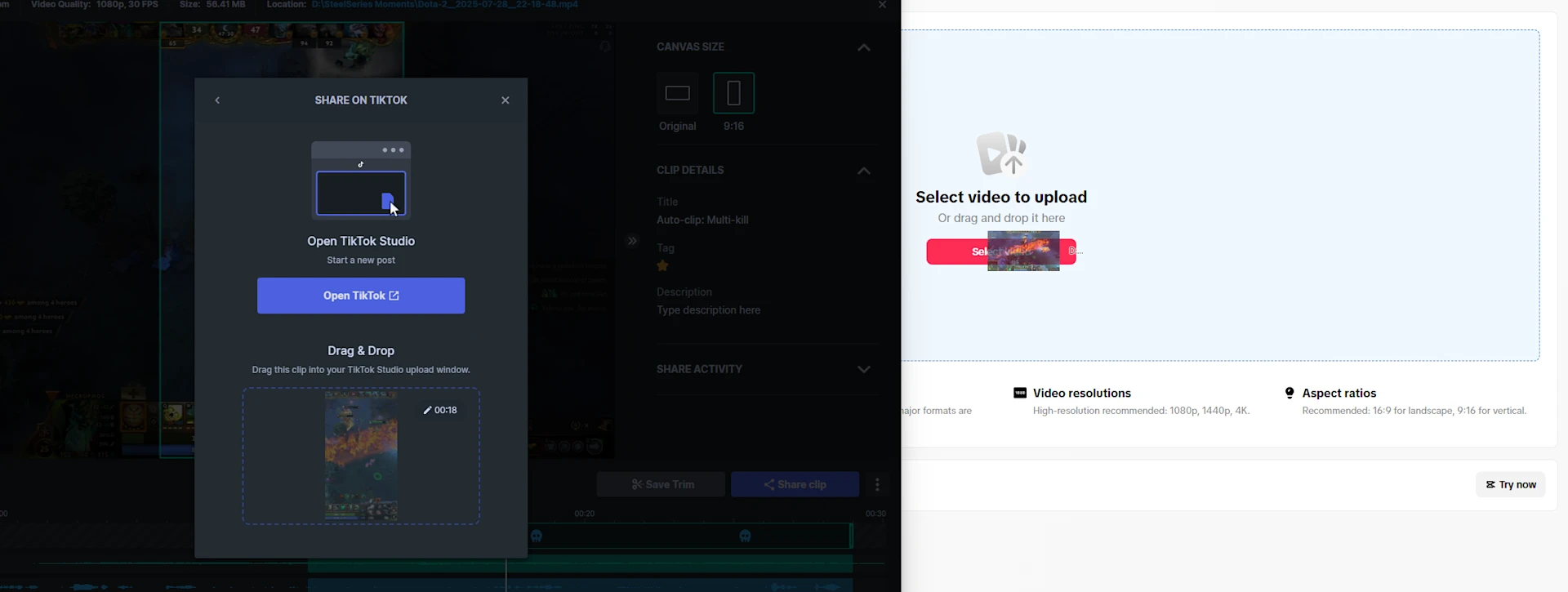Click the second skull marker on timeline
1568x592 pixels.
click(x=745, y=536)
